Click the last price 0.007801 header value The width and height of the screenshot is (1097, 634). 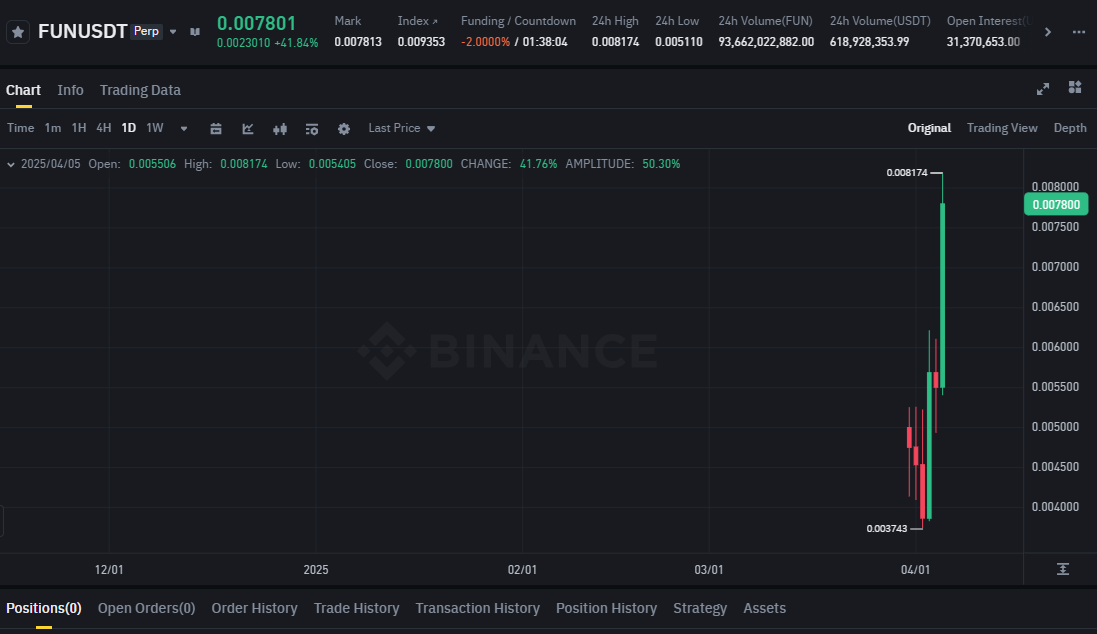pyautogui.click(x=257, y=23)
